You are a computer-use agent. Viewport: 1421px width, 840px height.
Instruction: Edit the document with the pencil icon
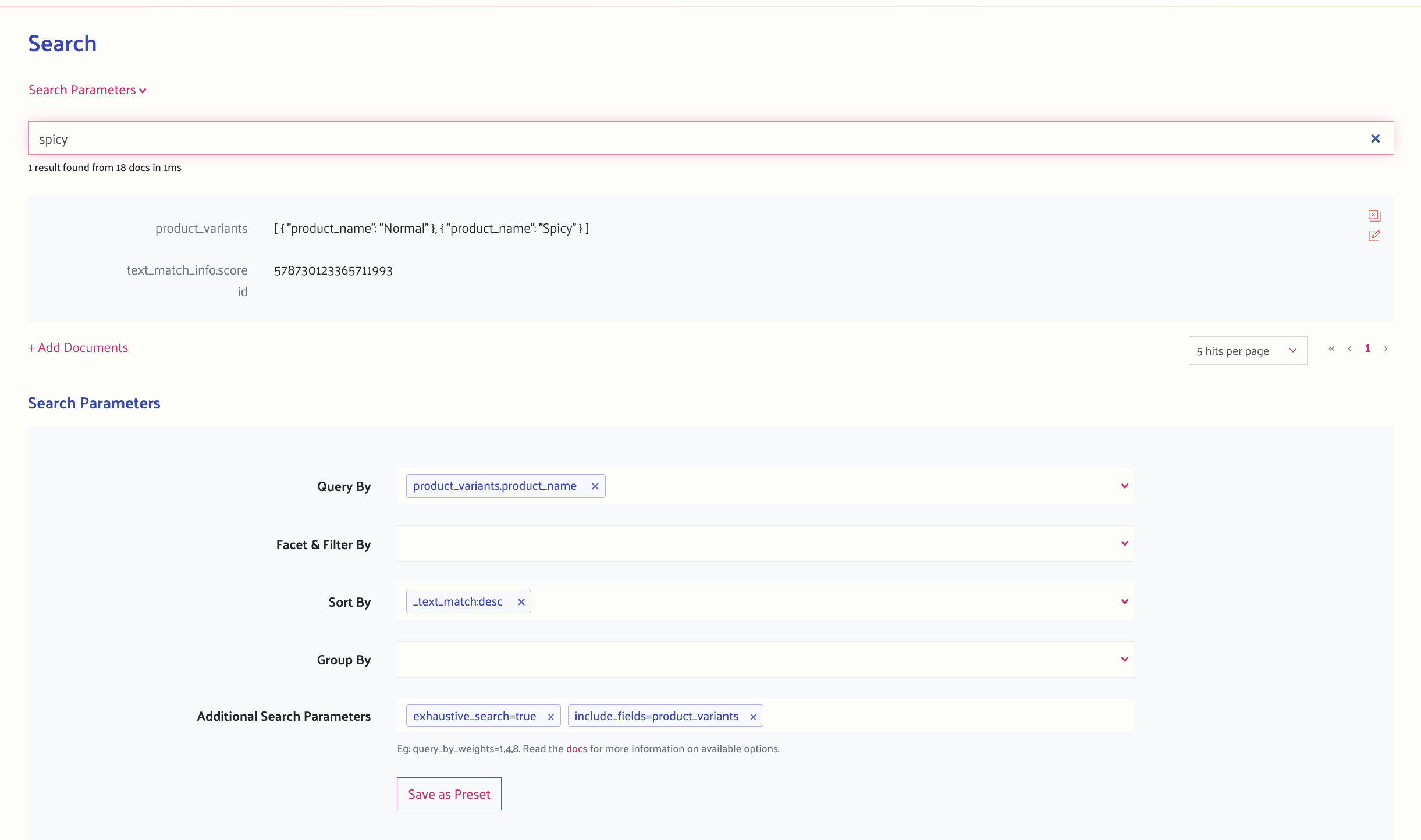pos(1374,236)
